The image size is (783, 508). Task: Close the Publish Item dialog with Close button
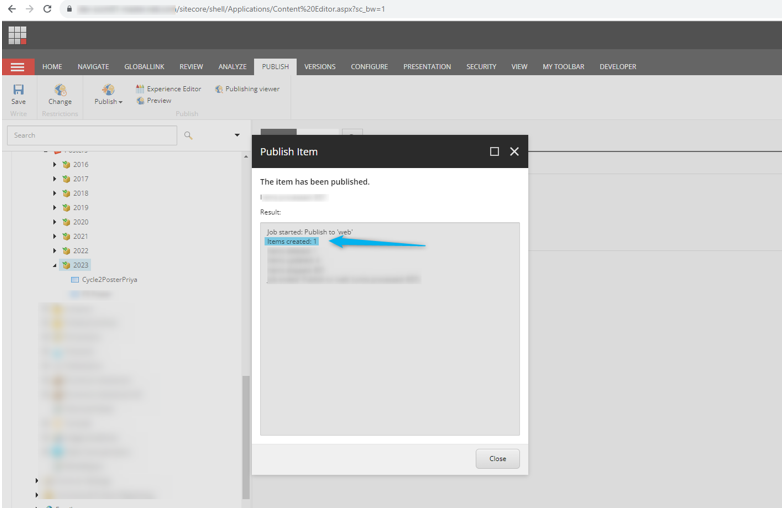tap(497, 459)
